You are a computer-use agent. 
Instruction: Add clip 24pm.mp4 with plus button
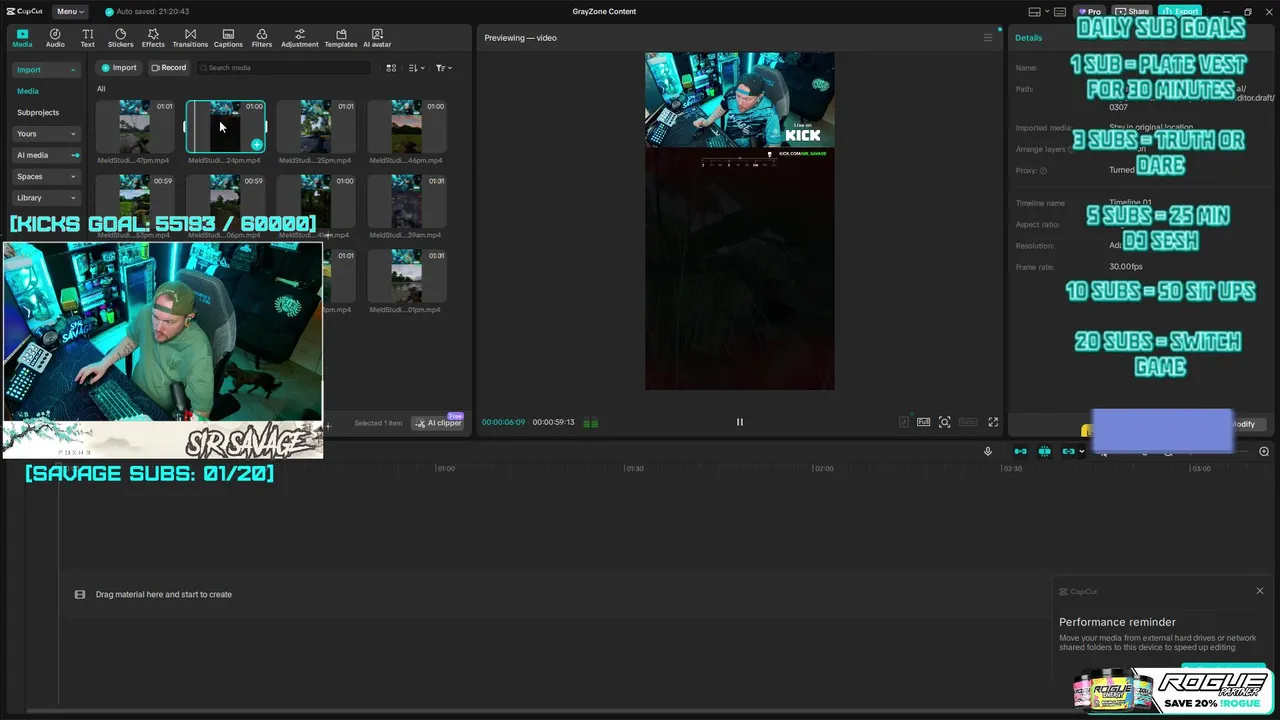click(x=257, y=145)
